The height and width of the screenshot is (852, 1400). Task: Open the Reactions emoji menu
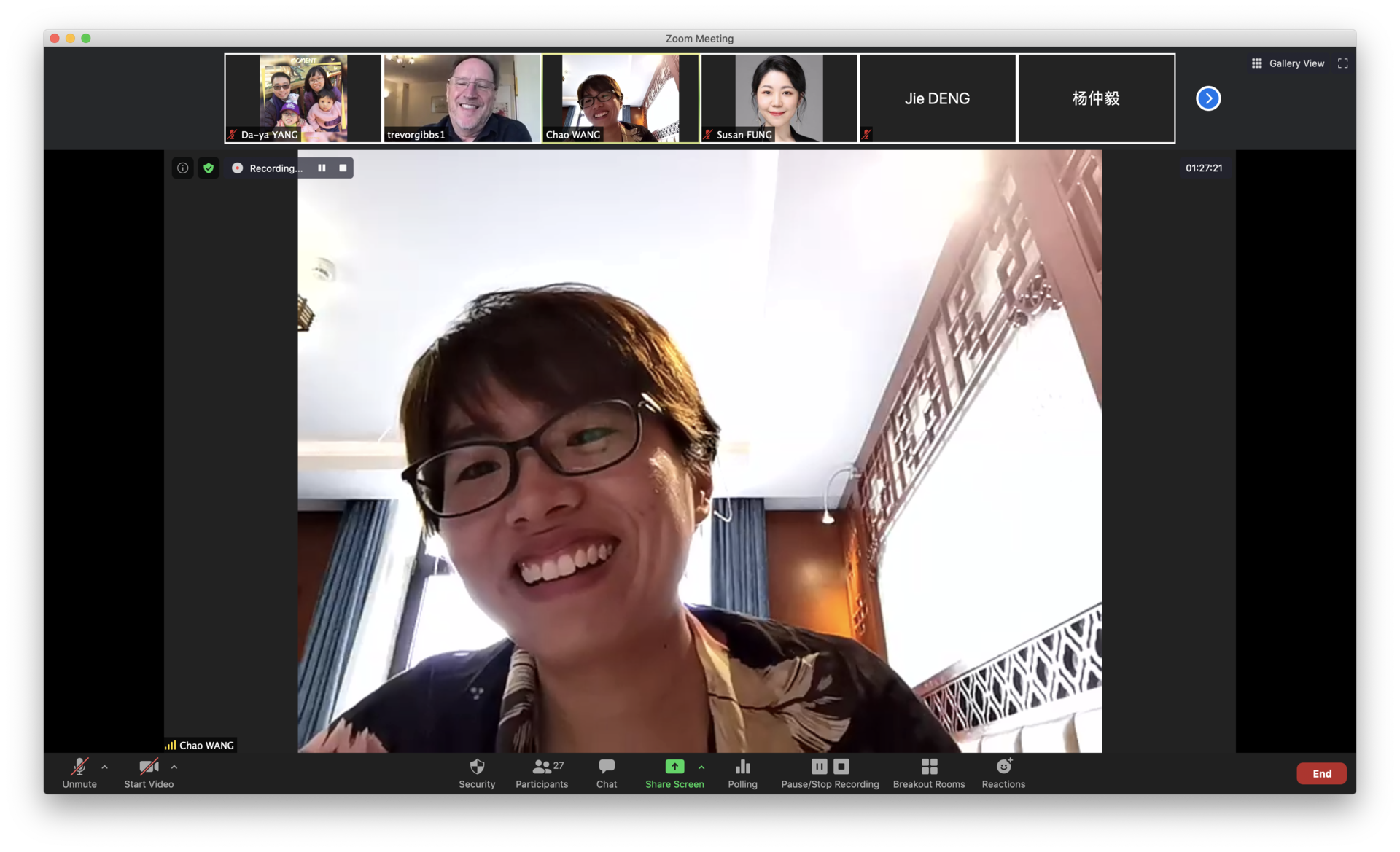1003,773
